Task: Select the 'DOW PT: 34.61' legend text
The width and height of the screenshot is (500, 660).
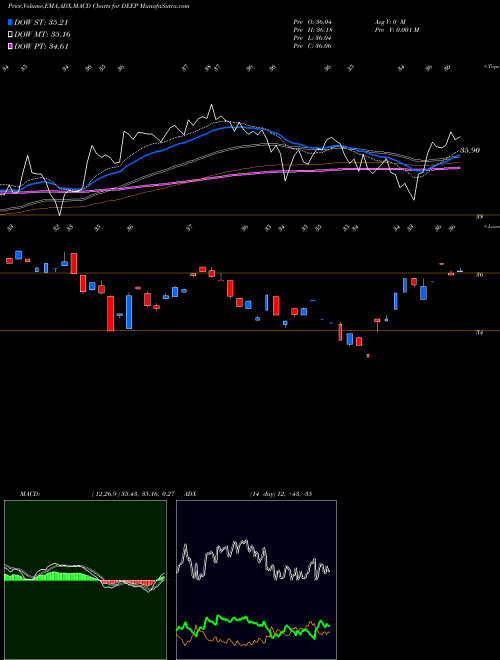Action: 41,46
